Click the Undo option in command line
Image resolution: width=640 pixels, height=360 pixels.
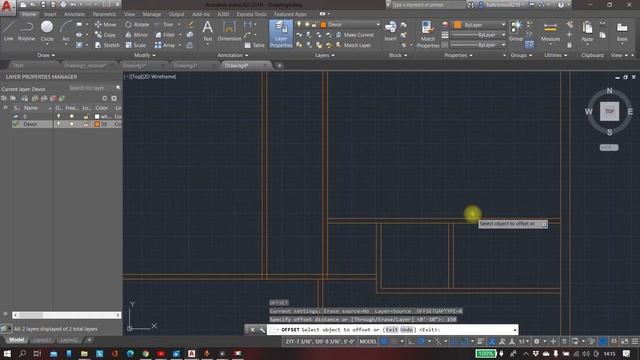(x=407, y=329)
